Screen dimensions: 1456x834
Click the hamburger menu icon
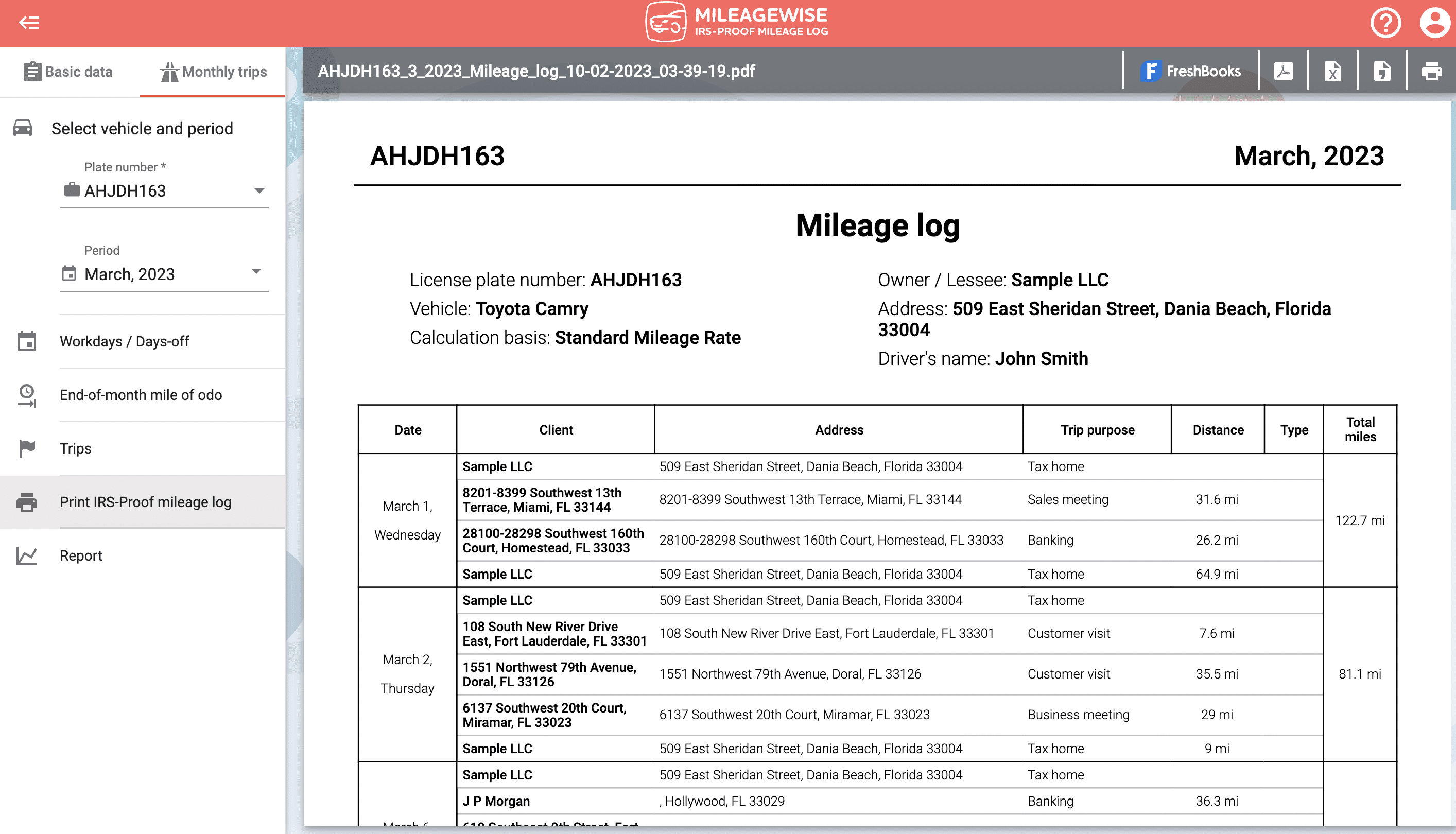point(29,22)
